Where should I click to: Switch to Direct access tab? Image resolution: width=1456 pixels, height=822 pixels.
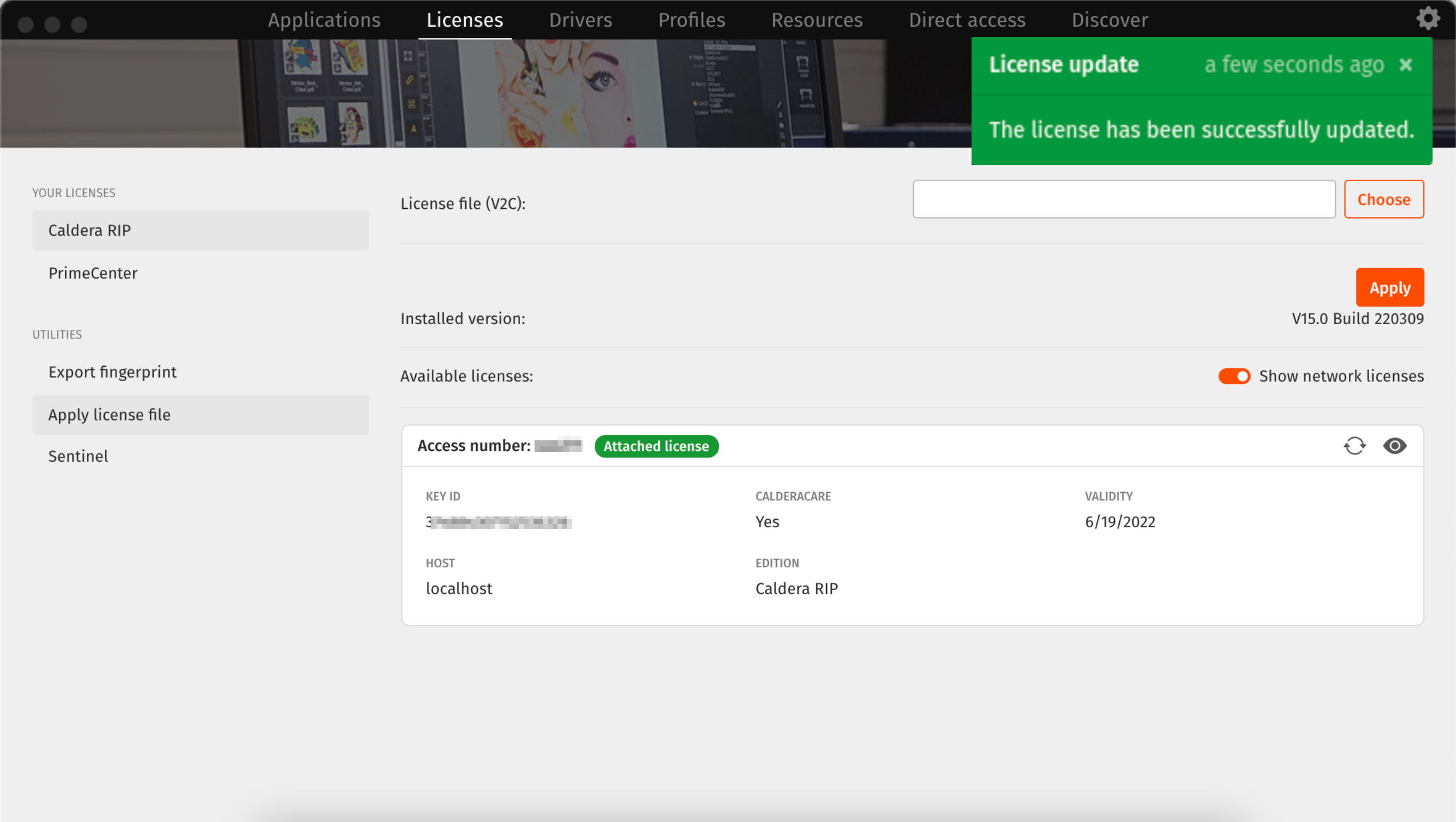point(967,20)
